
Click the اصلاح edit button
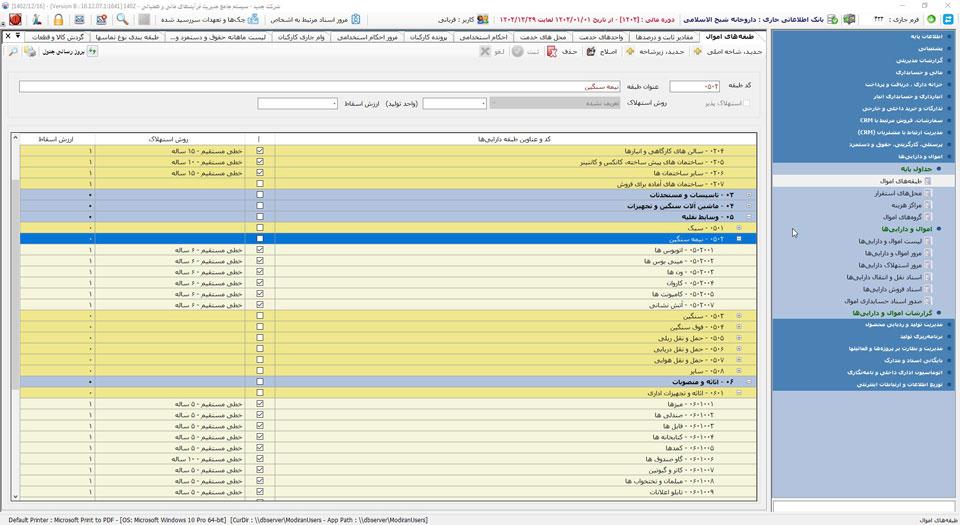(602, 51)
